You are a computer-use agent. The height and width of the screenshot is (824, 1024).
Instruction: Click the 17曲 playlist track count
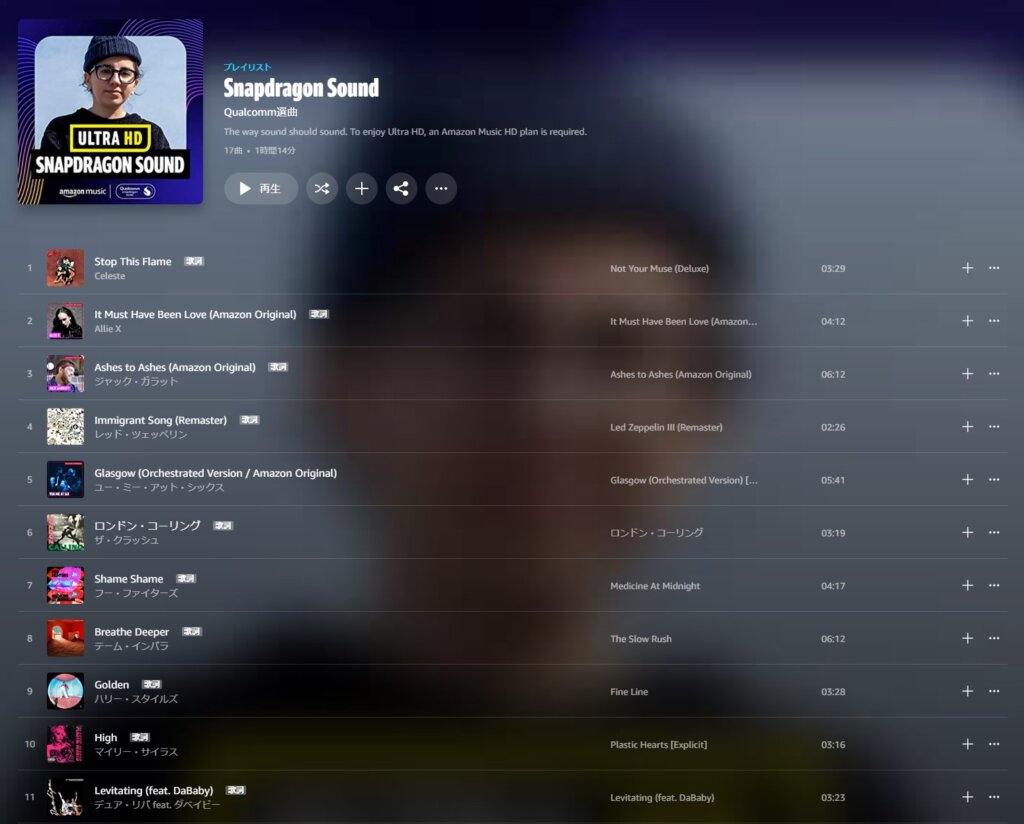coord(233,150)
